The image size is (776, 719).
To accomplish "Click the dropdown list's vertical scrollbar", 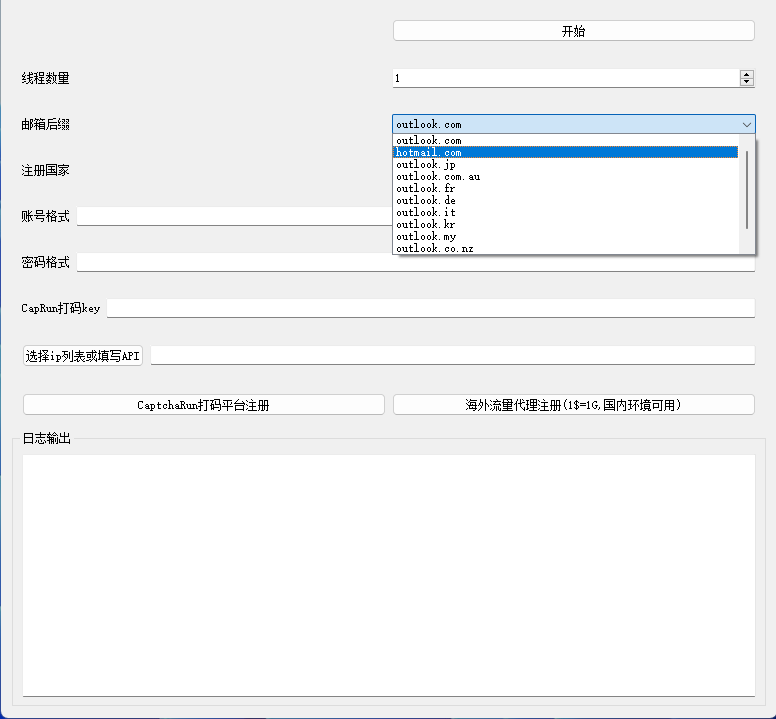I will pos(747,190).
